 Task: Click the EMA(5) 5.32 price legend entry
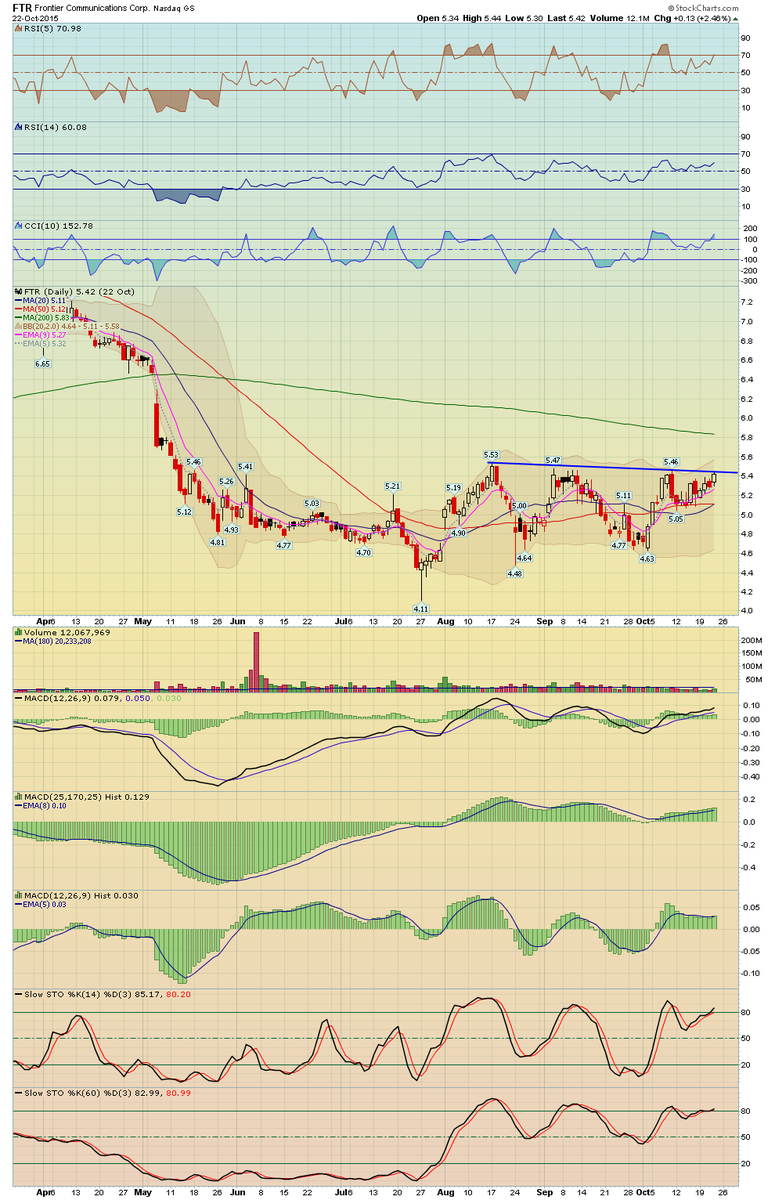pyautogui.click(x=40, y=345)
